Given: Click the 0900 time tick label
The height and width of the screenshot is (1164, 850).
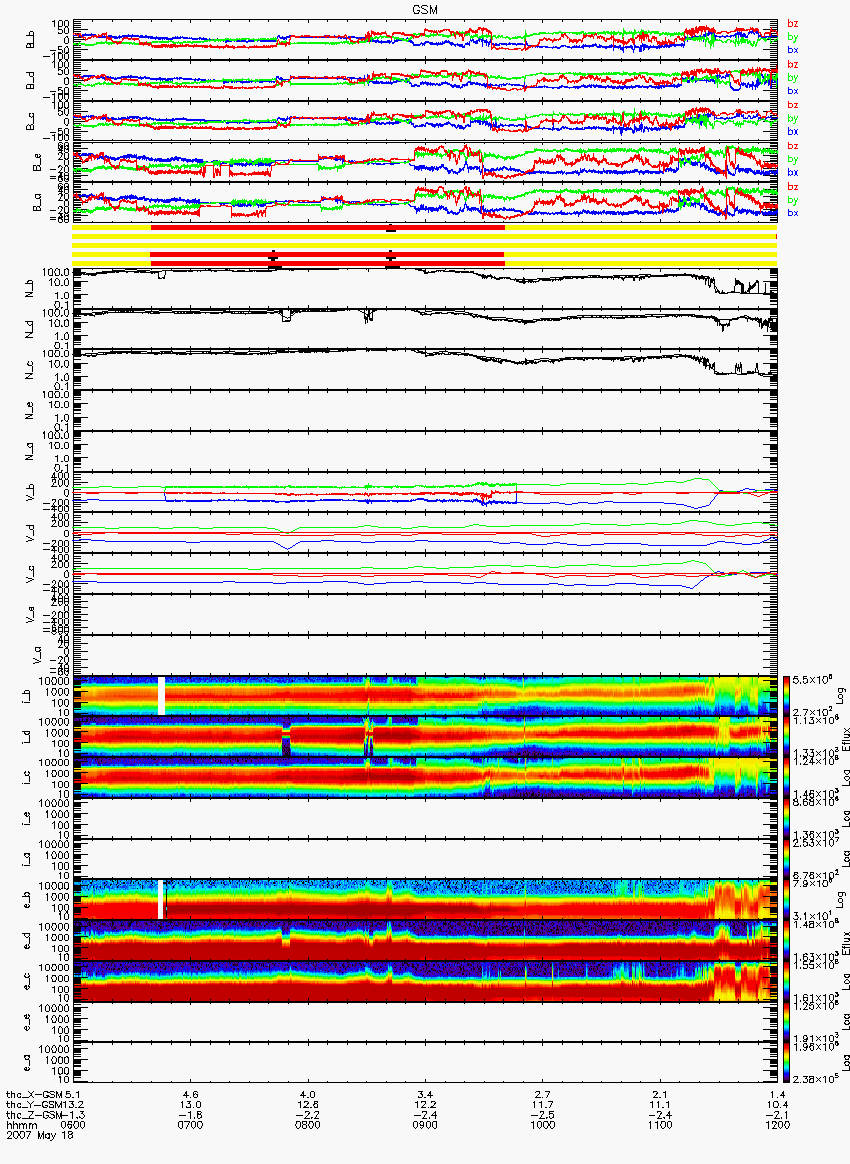Looking at the screenshot, I should click(425, 1125).
